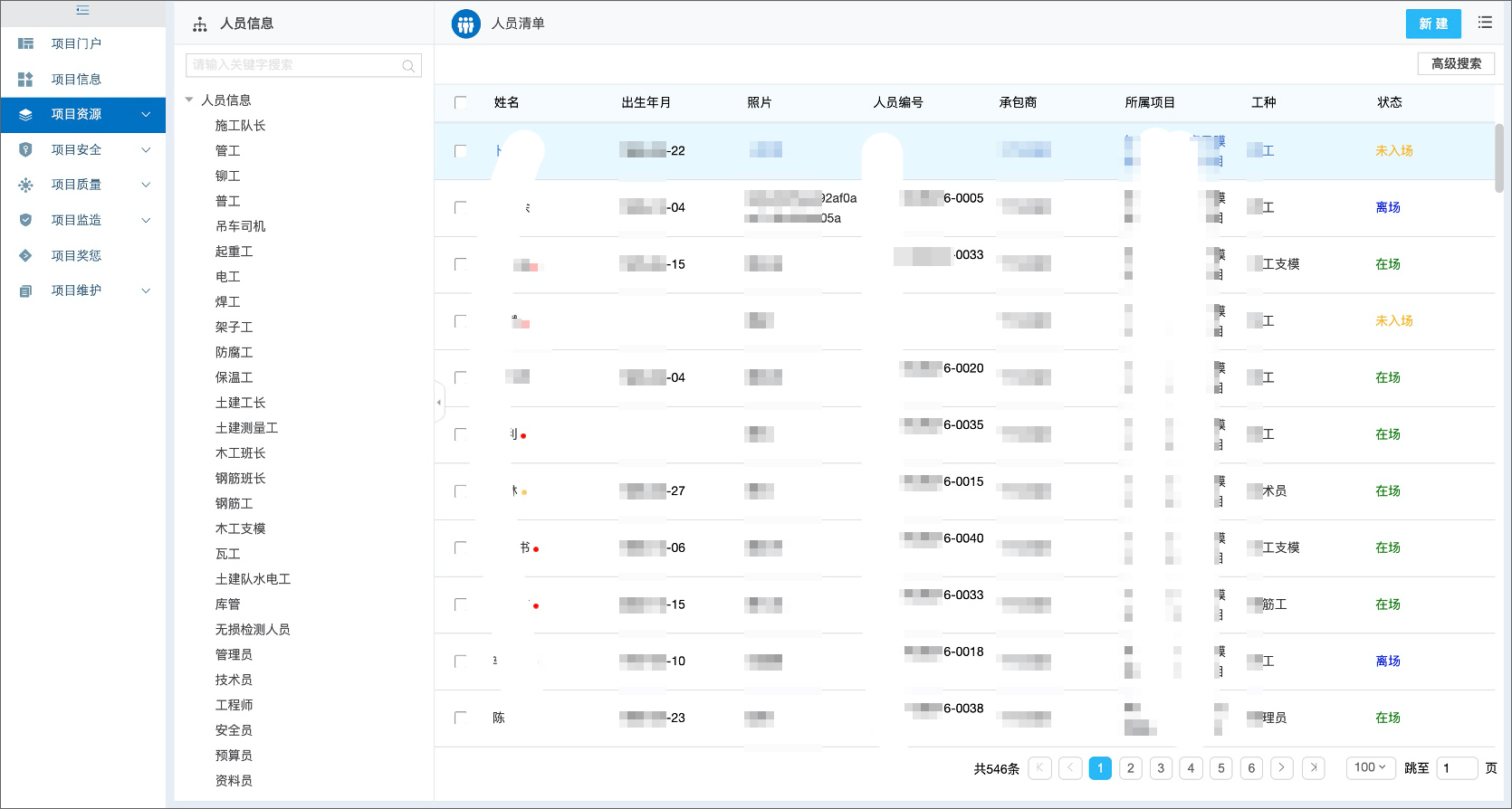Check the row with 人员编号 ending 6-0020
Screen dimensions: 1512x809
click(x=461, y=377)
